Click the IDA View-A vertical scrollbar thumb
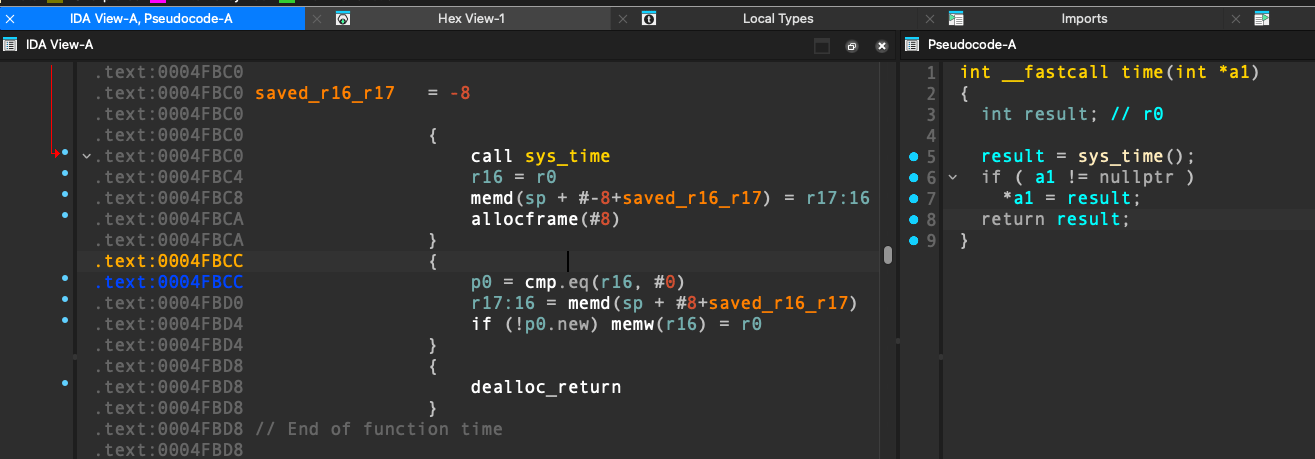 887,256
